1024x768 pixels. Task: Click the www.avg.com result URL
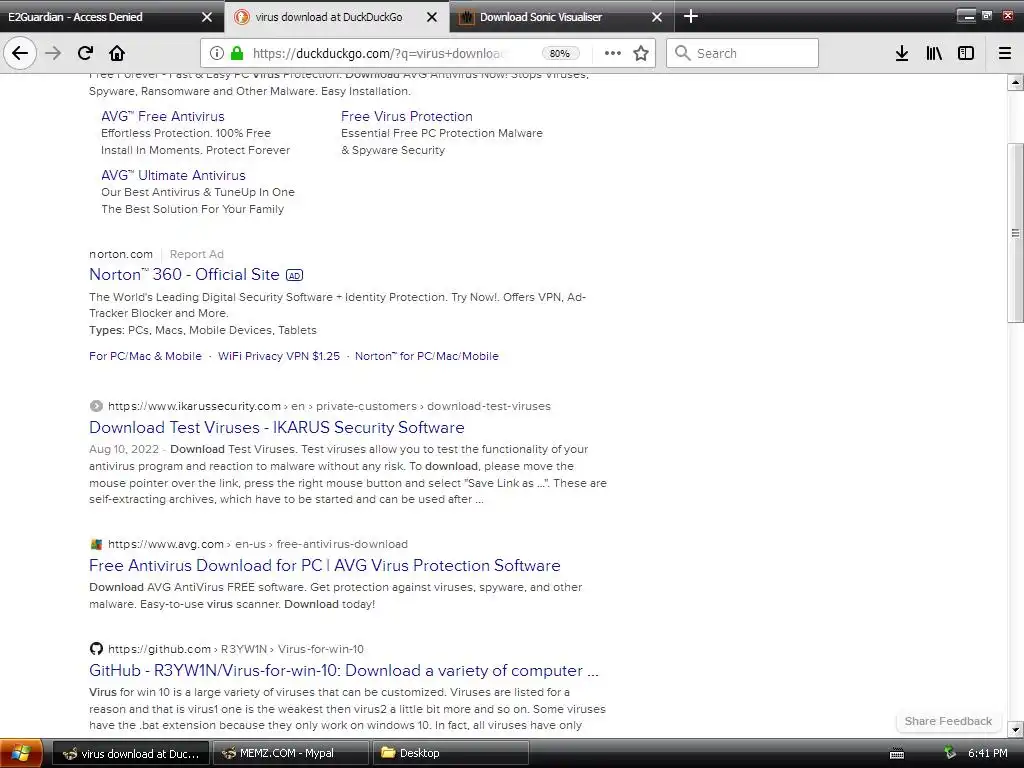pyautogui.click(x=257, y=544)
